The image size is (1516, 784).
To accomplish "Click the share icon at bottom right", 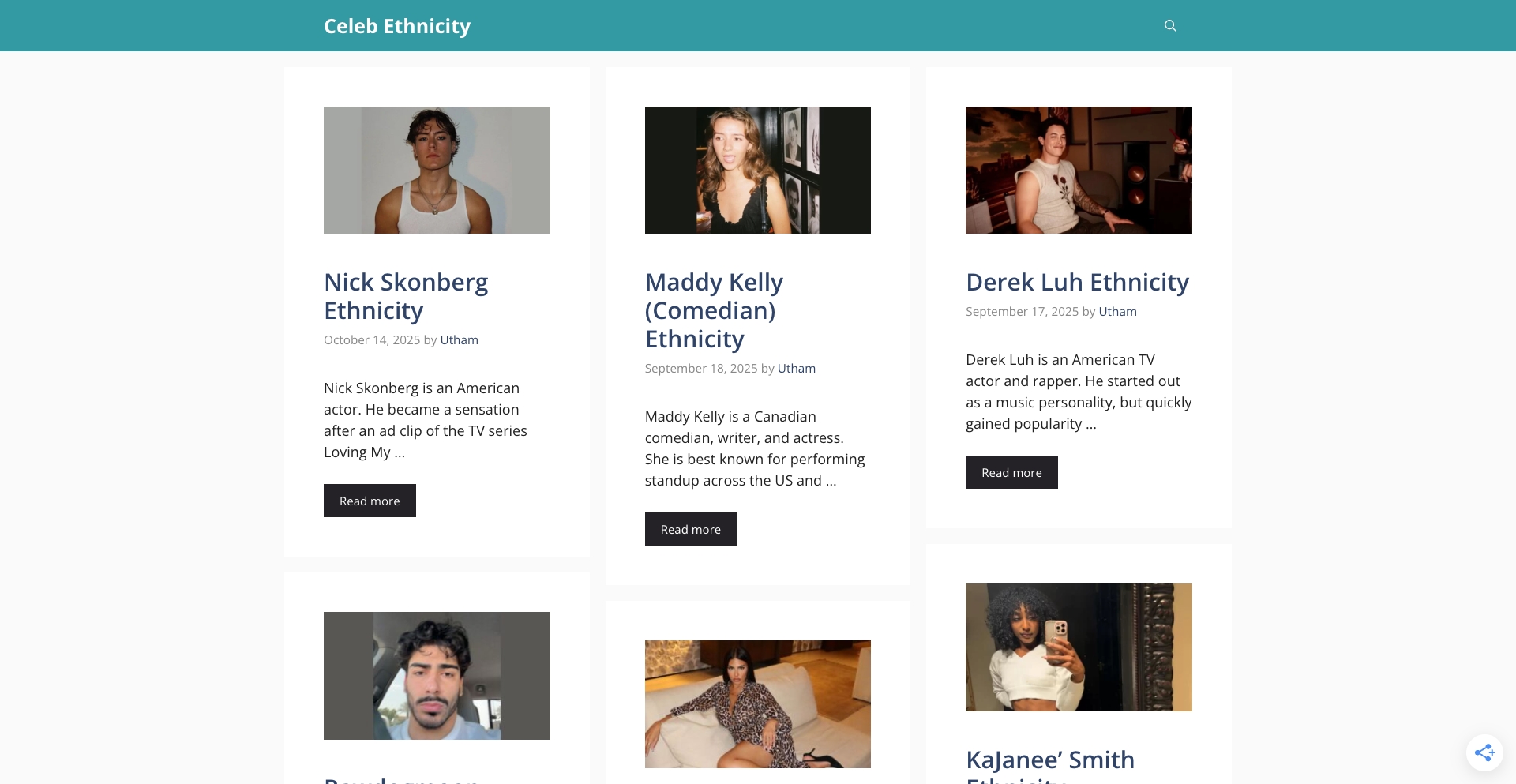I will [x=1485, y=752].
